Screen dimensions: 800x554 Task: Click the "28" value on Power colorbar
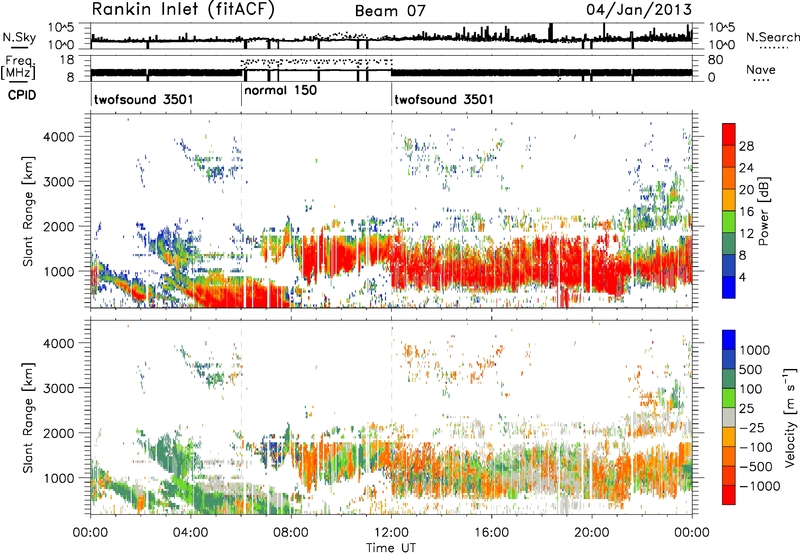(746, 146)
